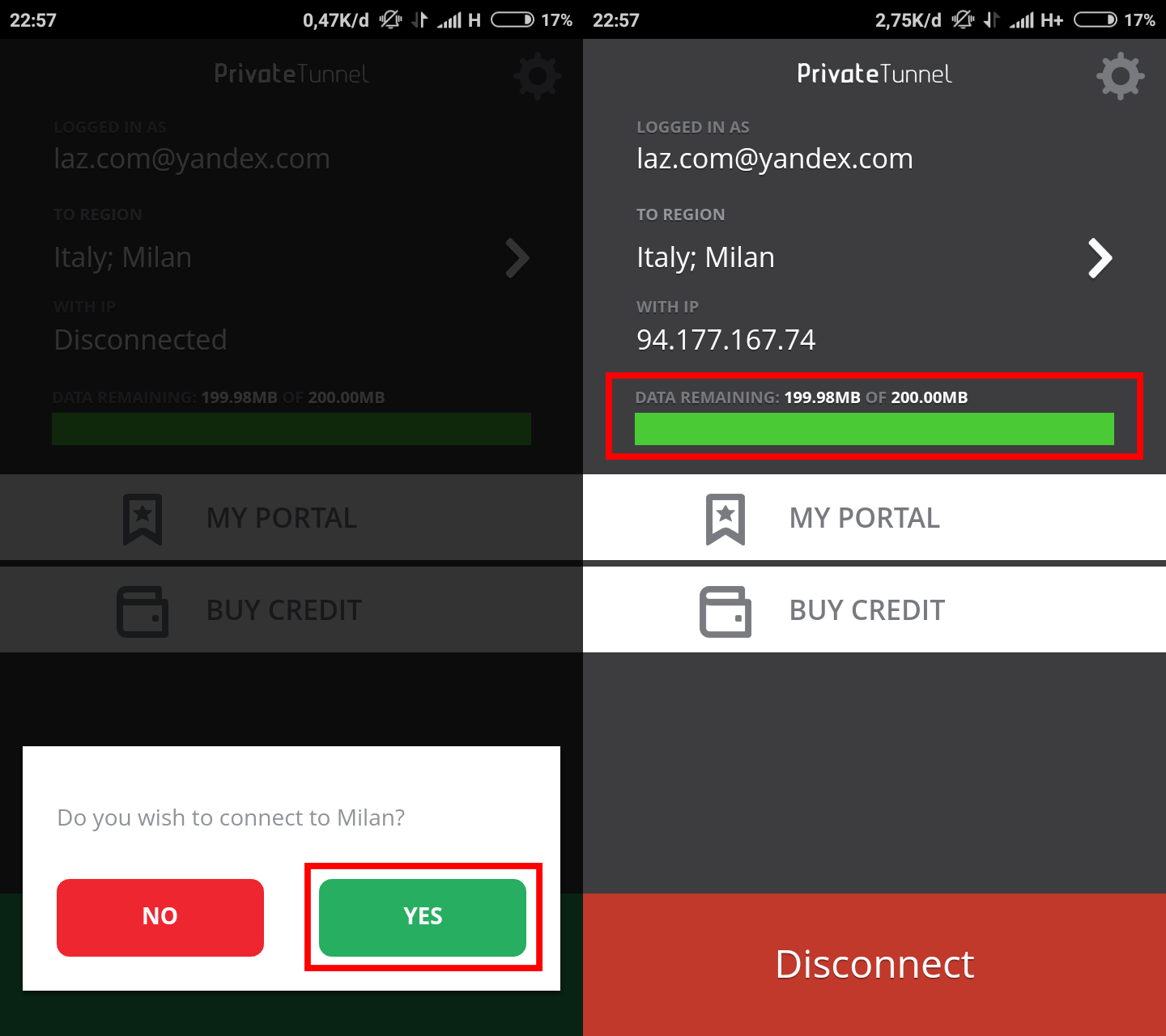This screenshot has height=1036, width=1166.
Task: Tap the battery icon in right status bar
Action: tap(1096, 20)
